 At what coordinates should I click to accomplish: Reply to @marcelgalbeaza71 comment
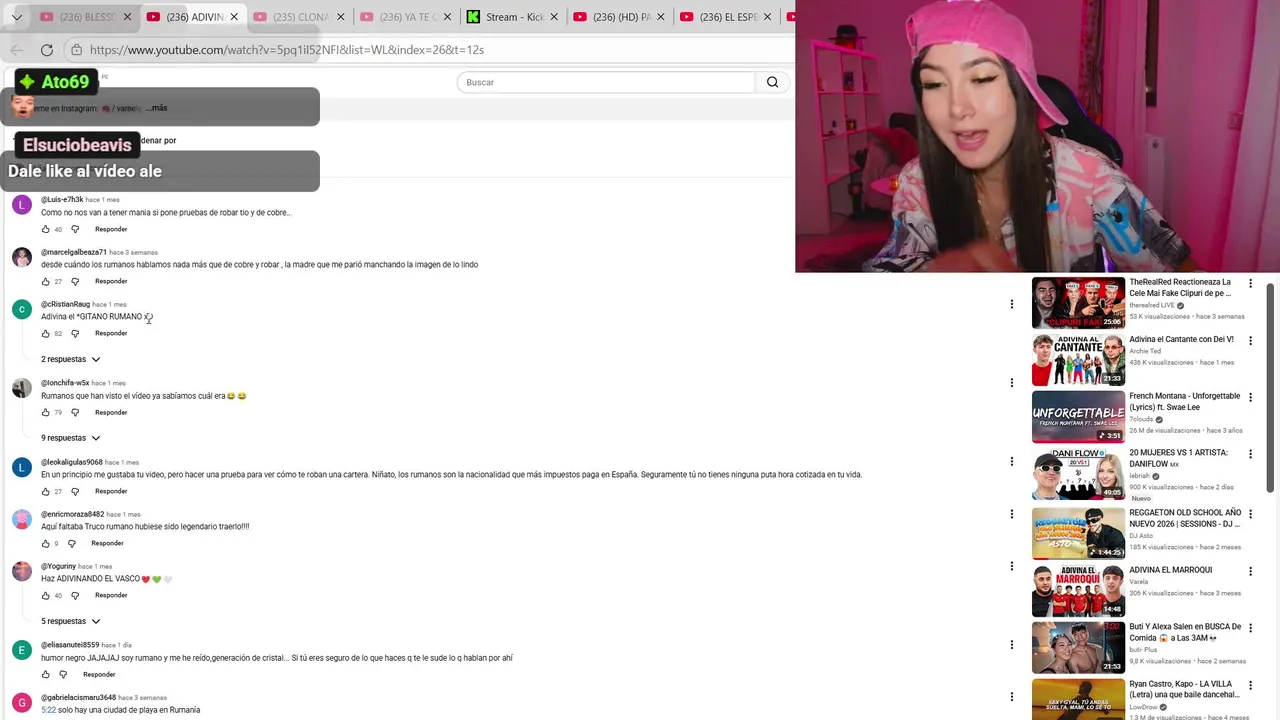click(111, 281)
